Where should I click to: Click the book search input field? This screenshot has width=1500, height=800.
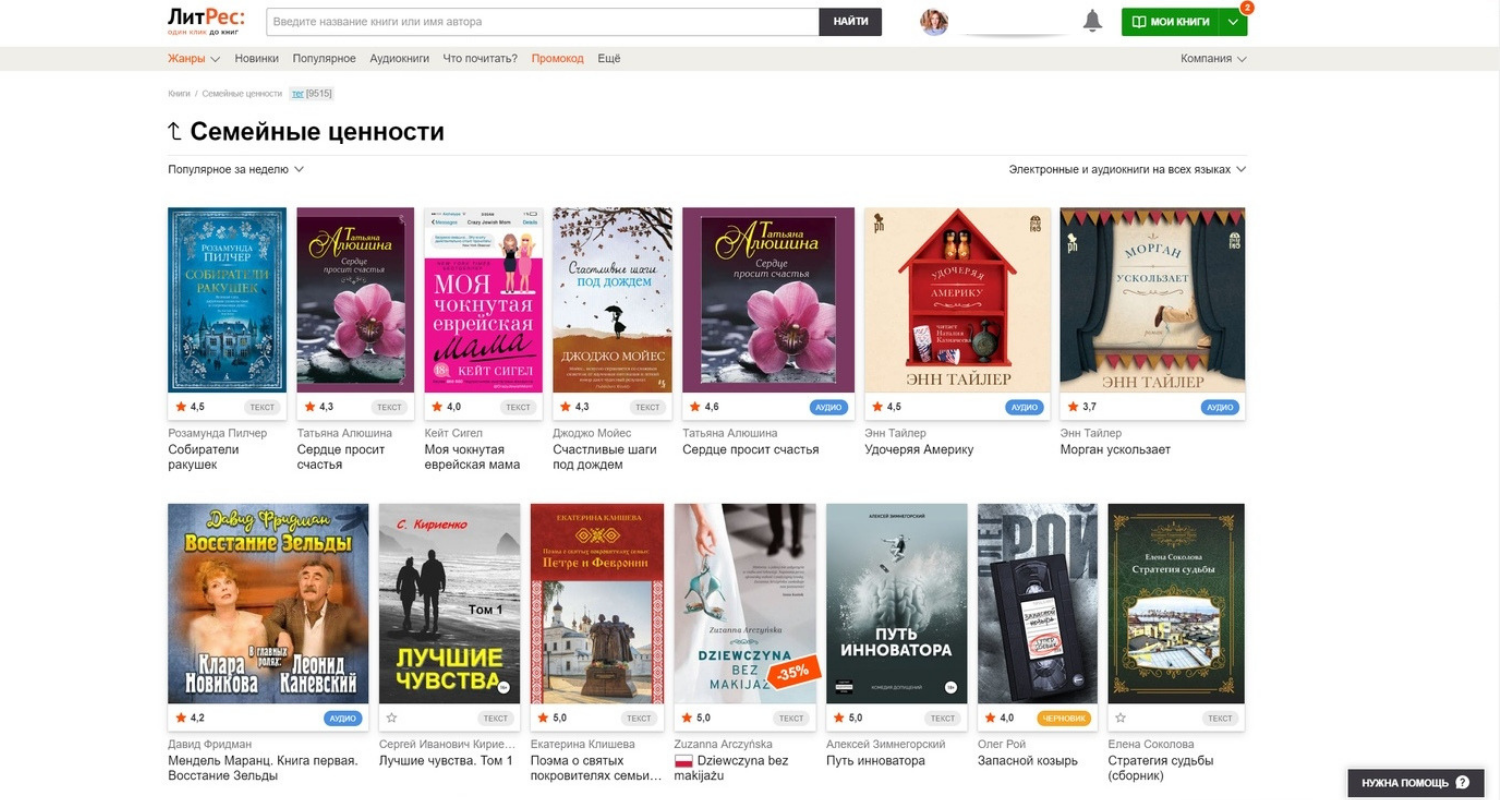(x=542, y=21)
